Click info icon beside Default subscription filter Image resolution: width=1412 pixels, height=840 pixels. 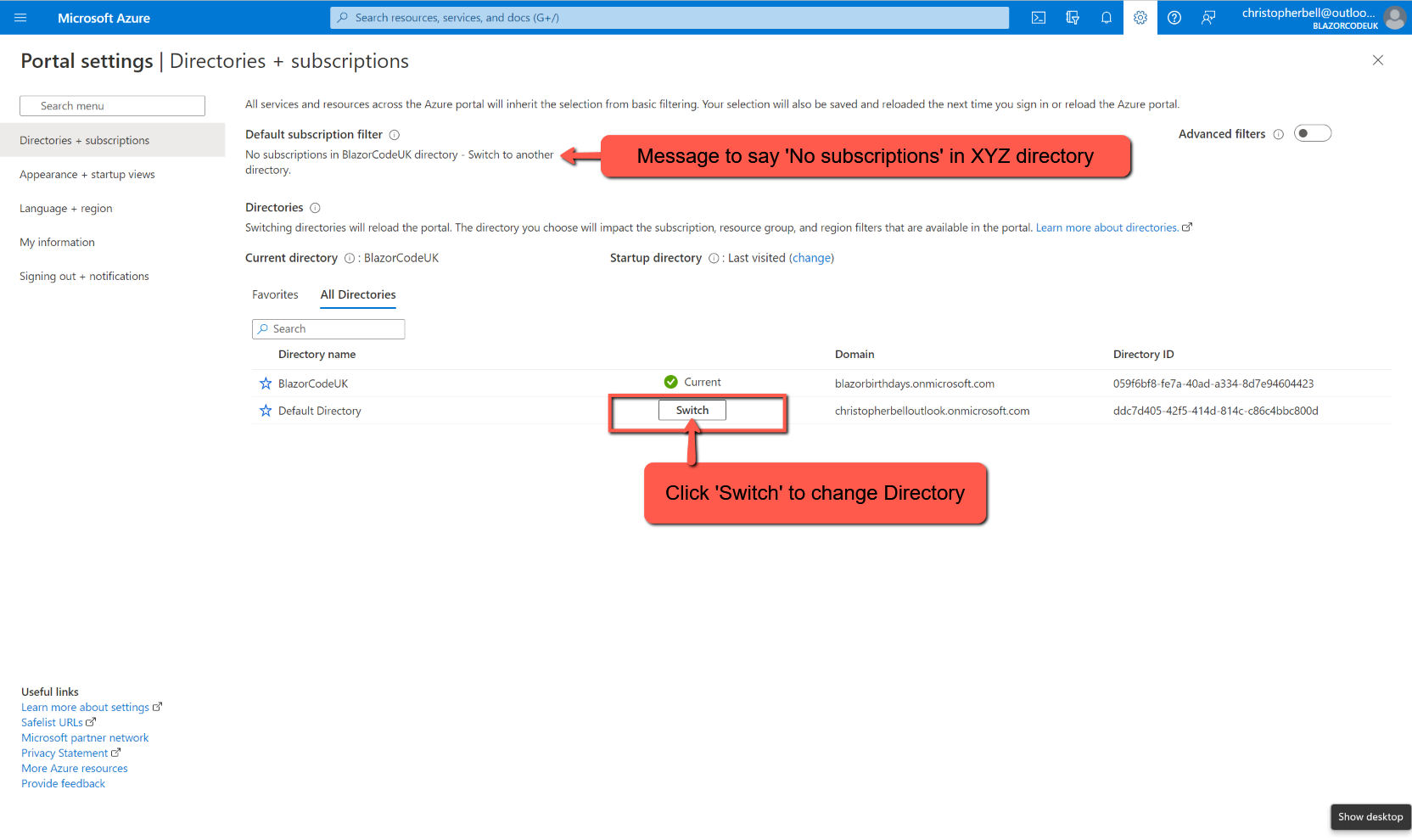(395, 134)
